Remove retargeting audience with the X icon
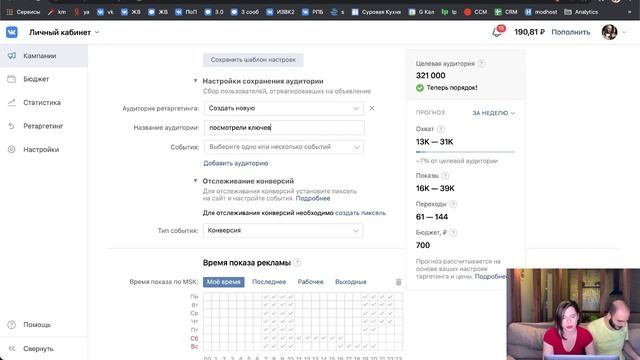The height and width of the screenshot is (360, 640). click(x=372, y=108)
